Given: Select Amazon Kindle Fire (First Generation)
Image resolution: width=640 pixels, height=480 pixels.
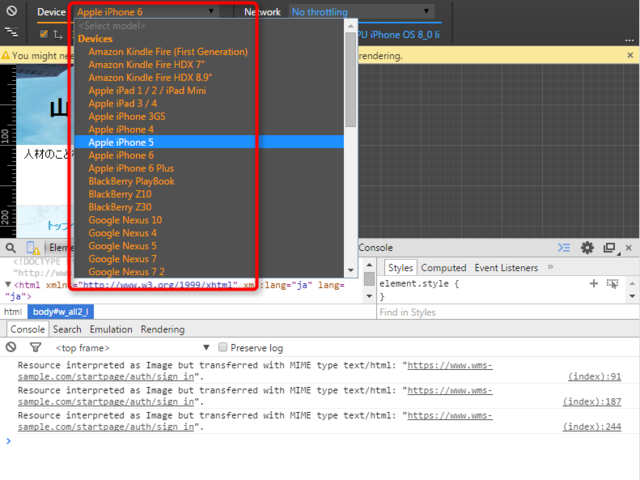Looking at the screenshot, I should [209, 52].
